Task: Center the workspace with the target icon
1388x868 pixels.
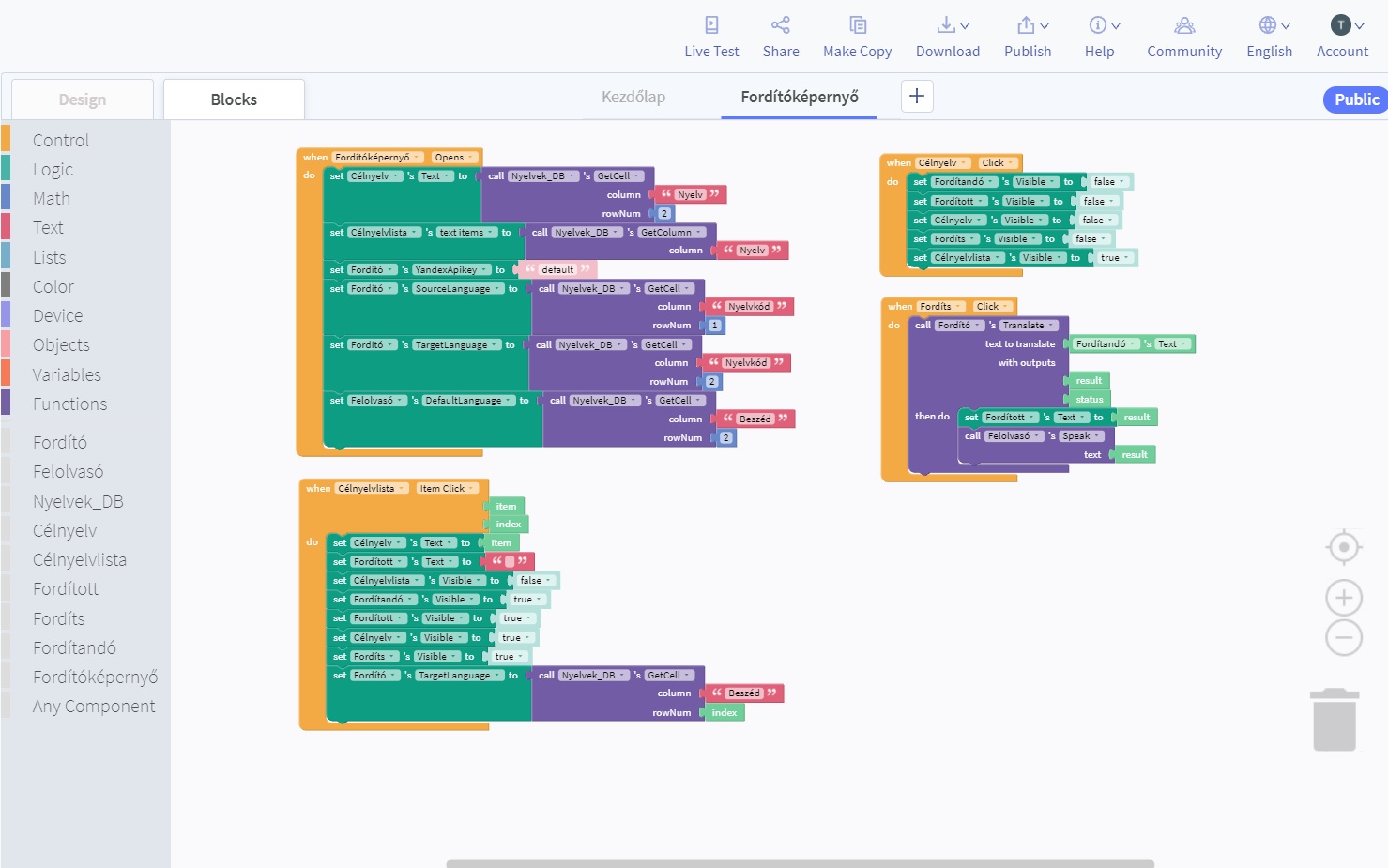Action: (1344, 547)
